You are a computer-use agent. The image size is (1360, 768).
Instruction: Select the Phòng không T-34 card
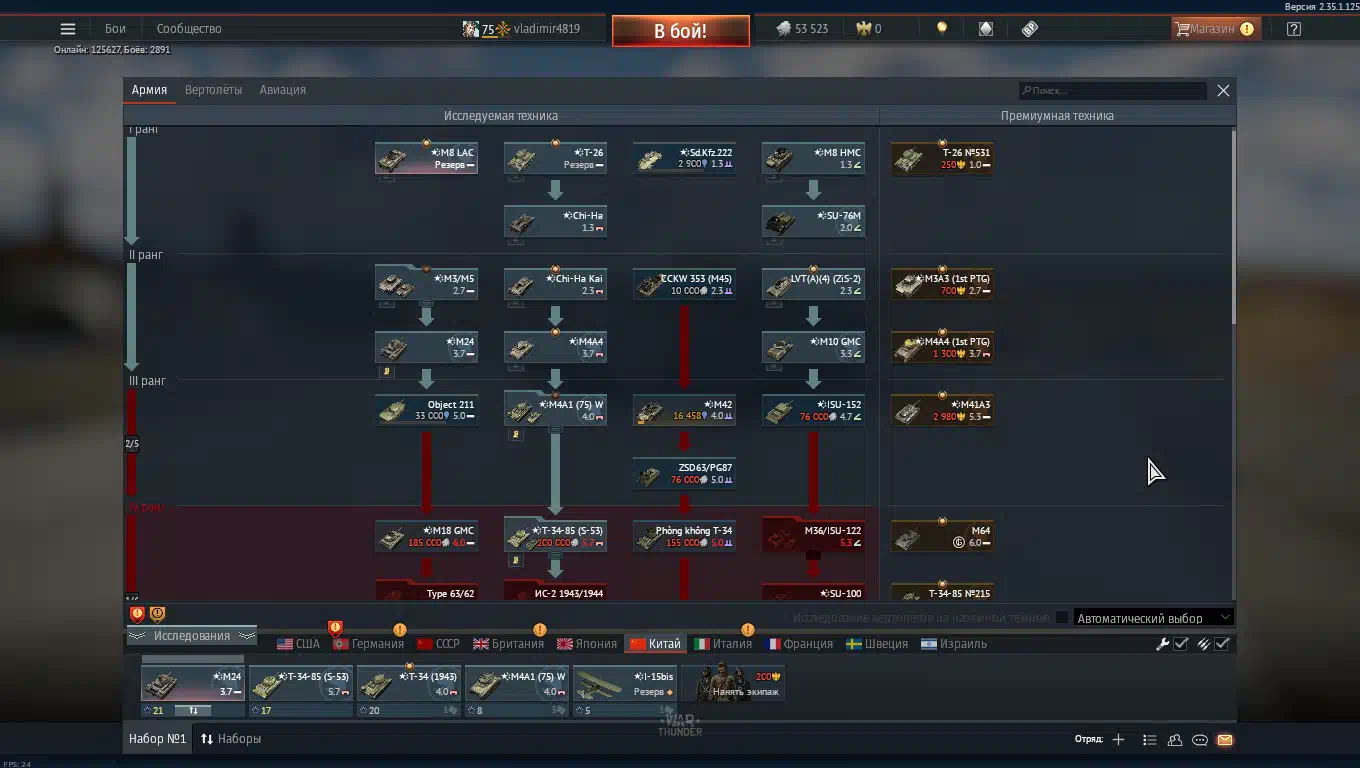684,536
